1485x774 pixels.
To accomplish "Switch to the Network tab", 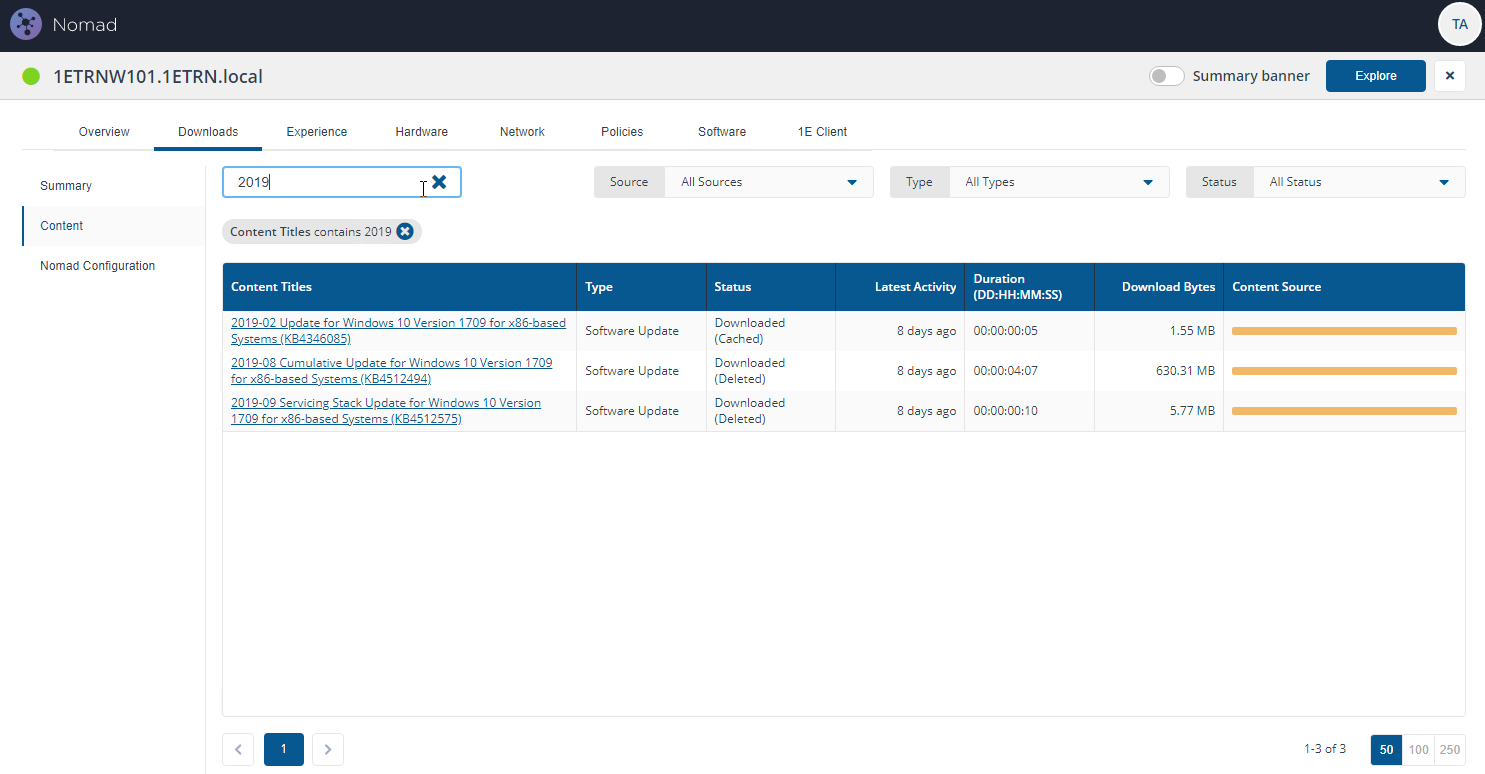I will coord(522,132).
